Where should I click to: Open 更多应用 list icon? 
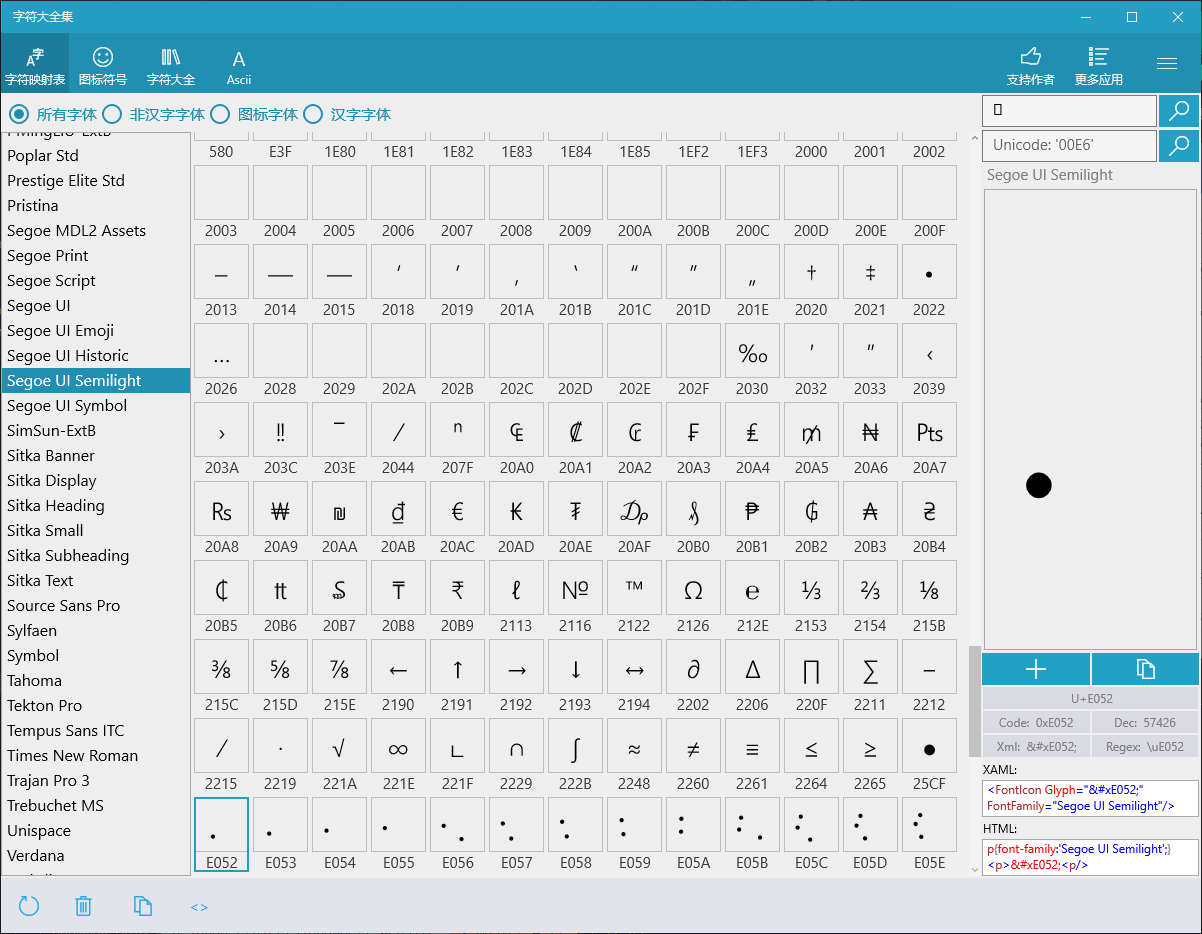pyautogui.click(x=1098, y=63)
